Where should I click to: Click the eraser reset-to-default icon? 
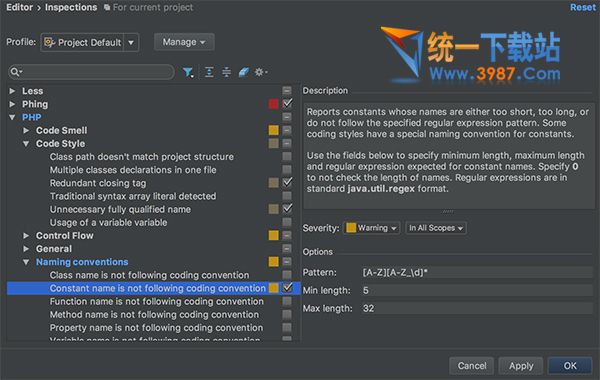[243, 72]
